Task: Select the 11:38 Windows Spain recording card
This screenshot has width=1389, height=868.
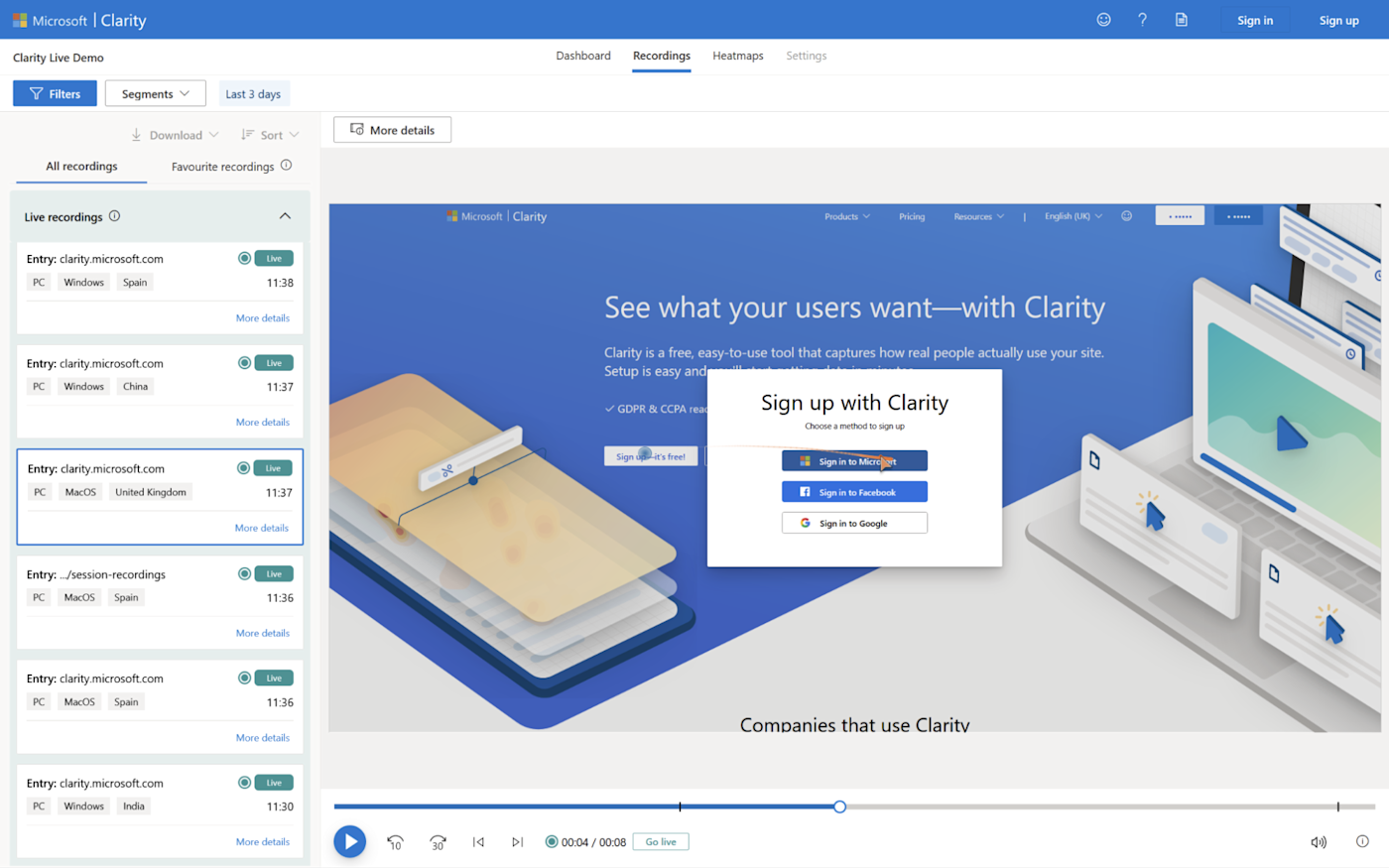Action: point(160,289)
